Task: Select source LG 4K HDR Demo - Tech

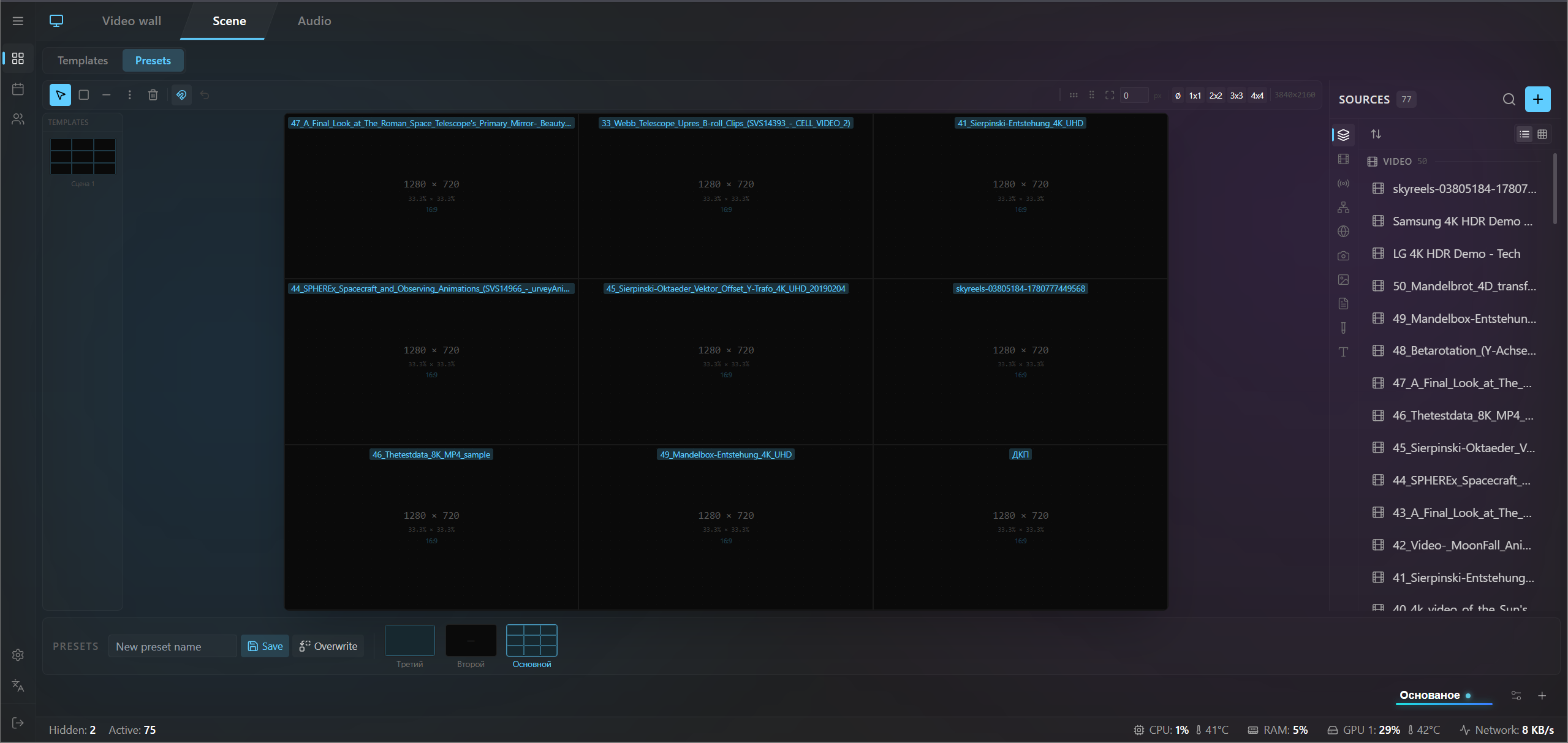Action: pos(1455,254)
